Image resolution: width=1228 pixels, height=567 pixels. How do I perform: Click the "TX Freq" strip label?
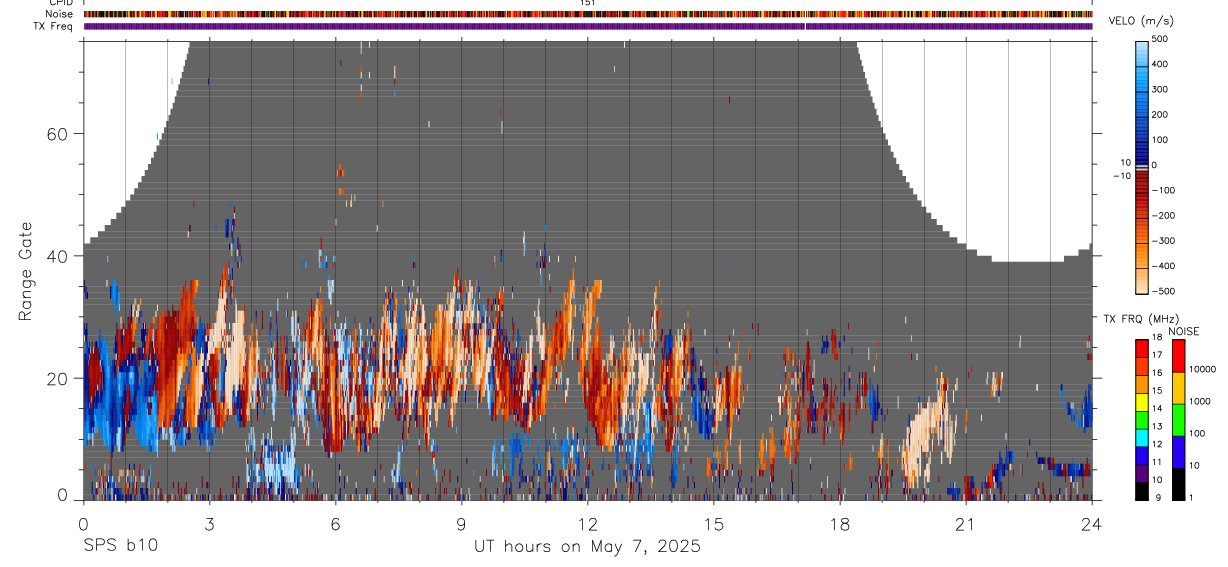pyautogui.click(x=55, y=26)
